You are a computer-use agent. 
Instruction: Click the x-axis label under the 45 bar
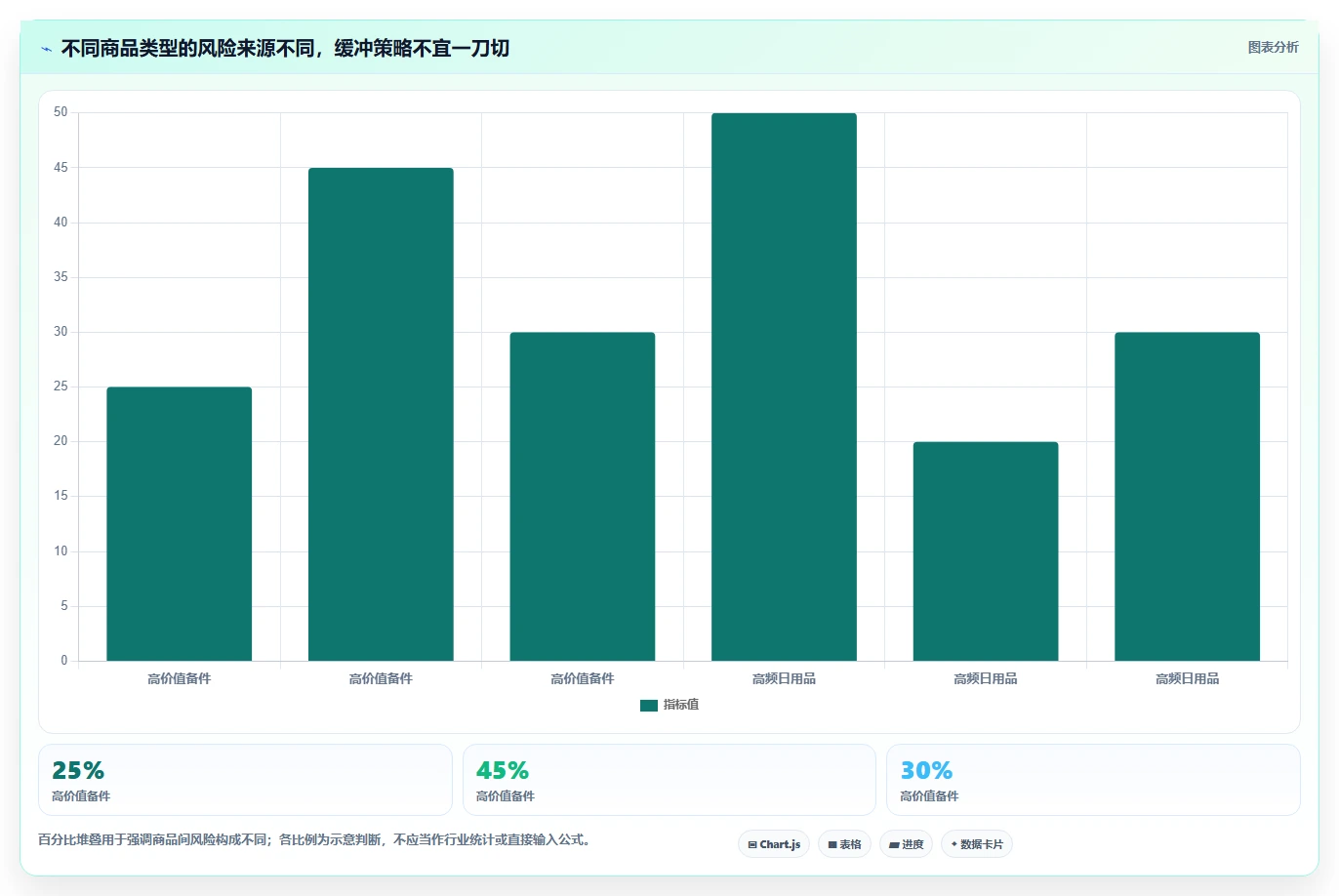381,678
